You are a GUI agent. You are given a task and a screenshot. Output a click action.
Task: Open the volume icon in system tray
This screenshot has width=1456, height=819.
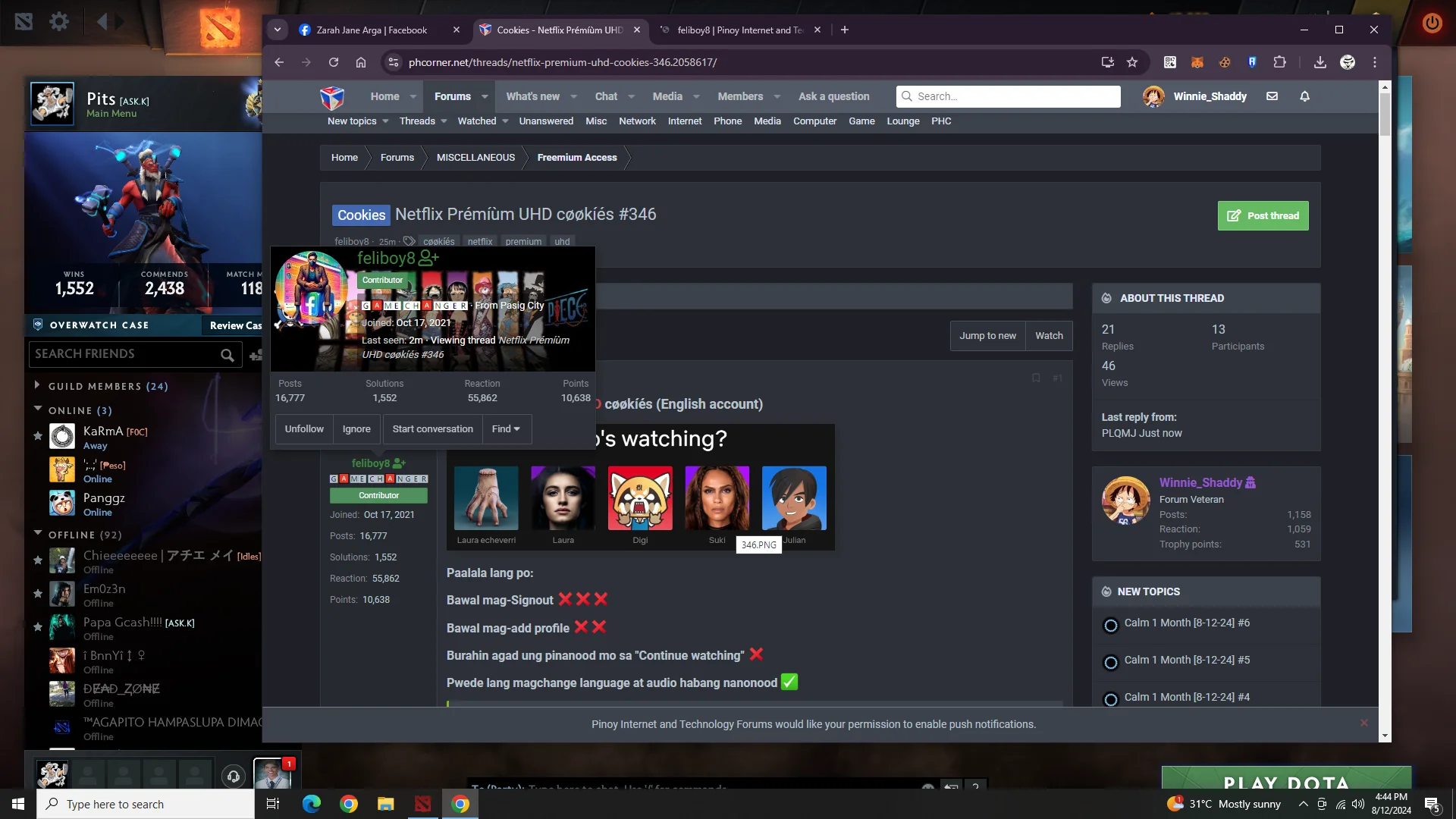(1358, 804)
